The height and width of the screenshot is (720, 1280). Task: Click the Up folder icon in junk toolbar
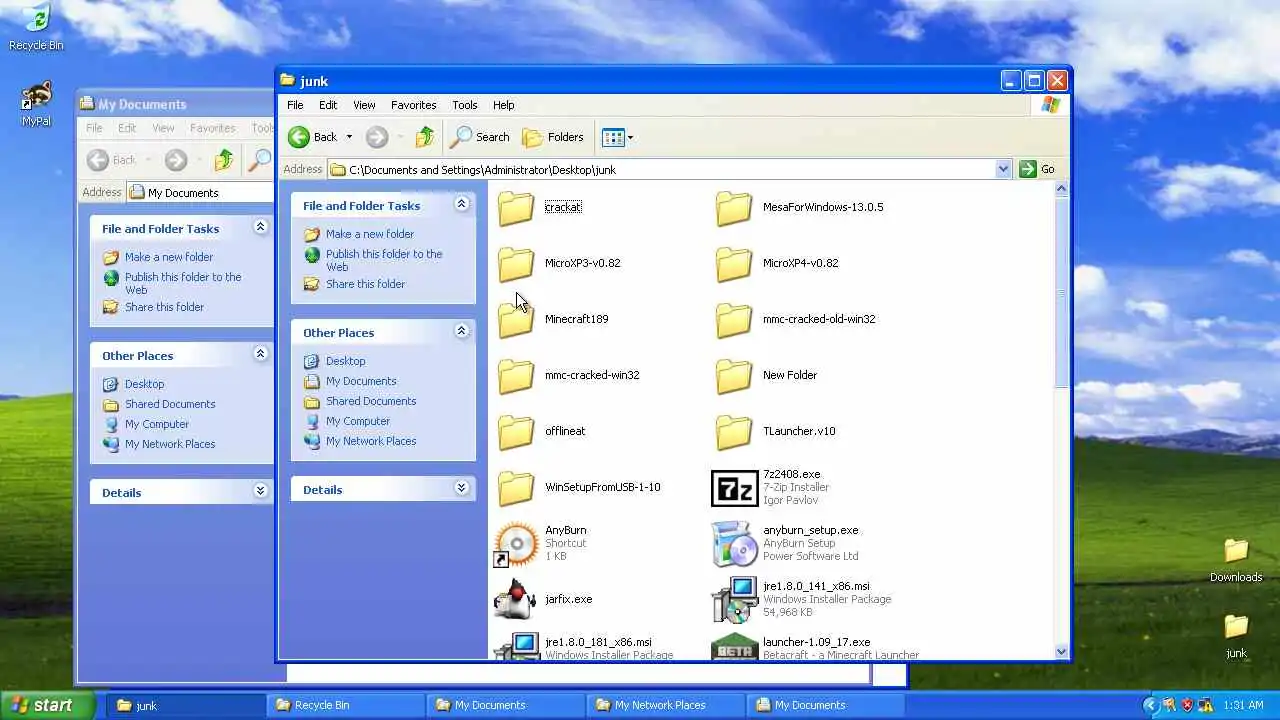pos(425,137)
